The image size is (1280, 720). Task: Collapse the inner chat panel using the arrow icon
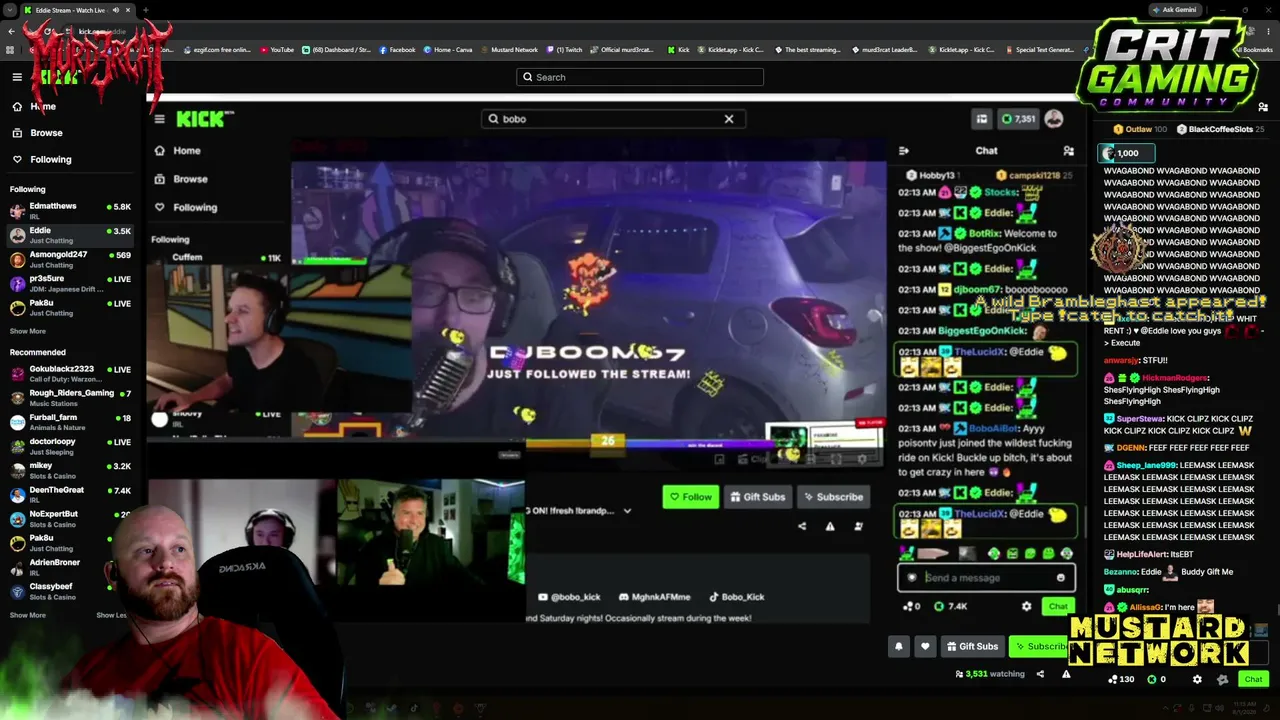pos(904,151)
